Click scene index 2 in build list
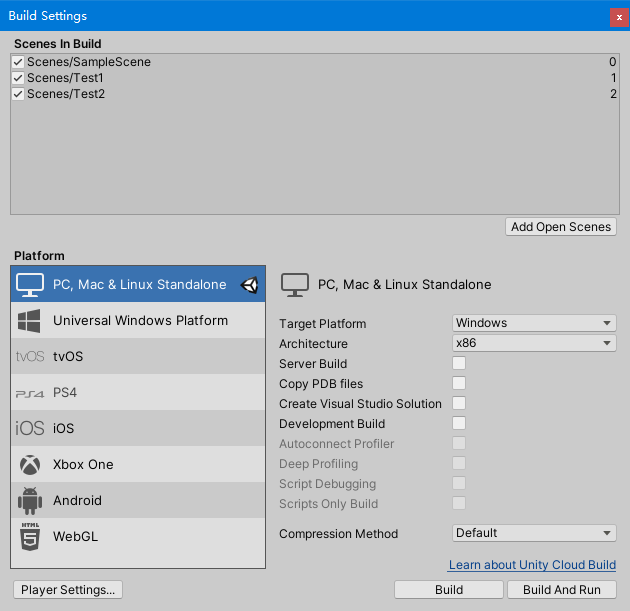Viewport: 630px width, 611px height. (x=613, y=94)
